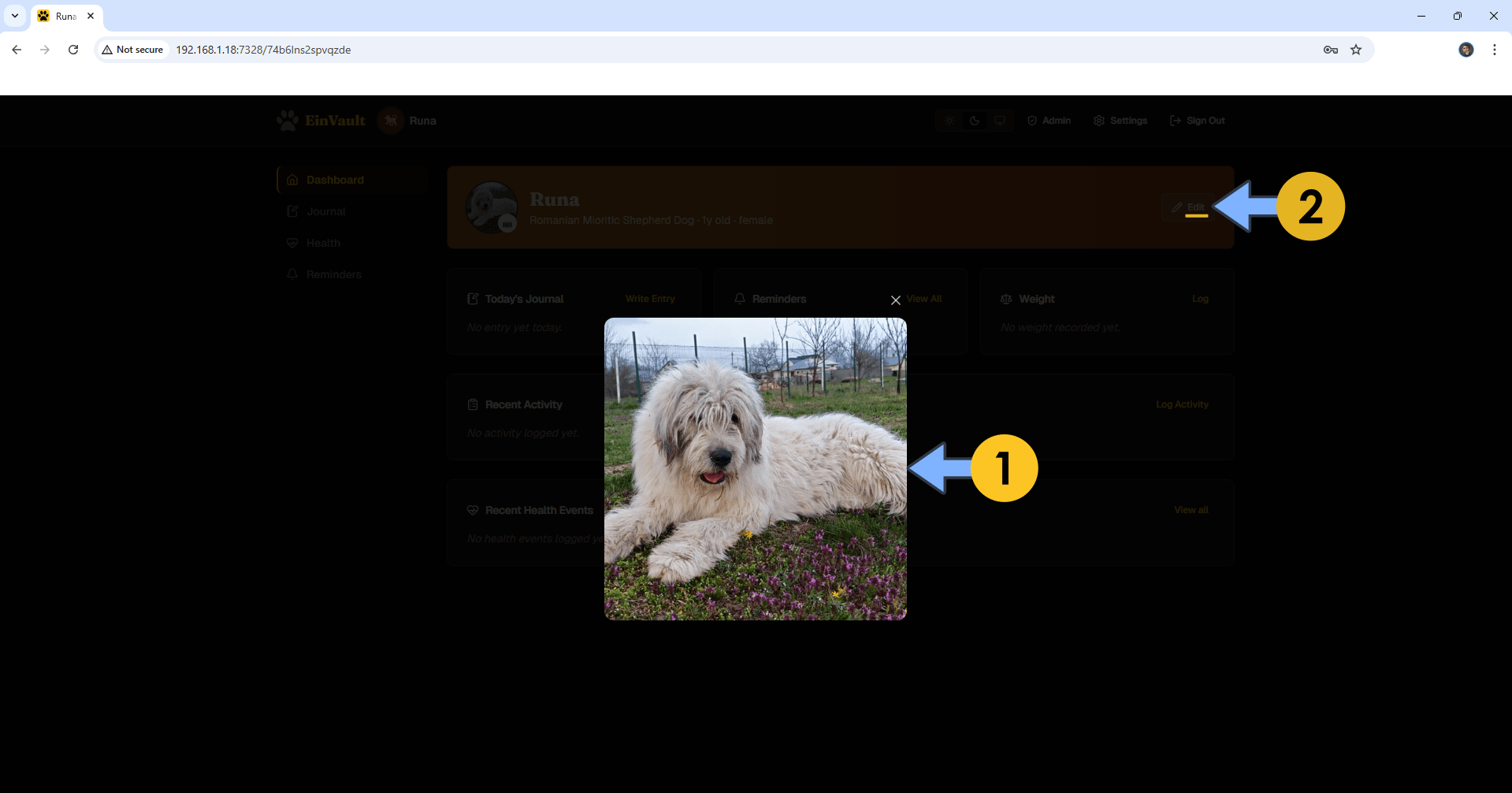Click the EinVault paw logo
This screenshot has width=1512, height=793.
[x=288, y=121]
